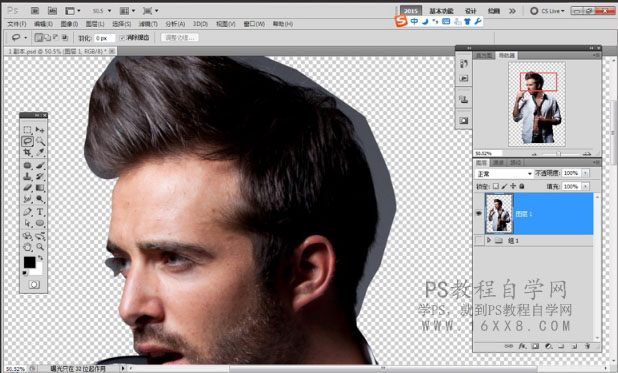Select the Lasso tool in toolbox
The height and width of the screenshot is (373, 618).
pos(27,141)
